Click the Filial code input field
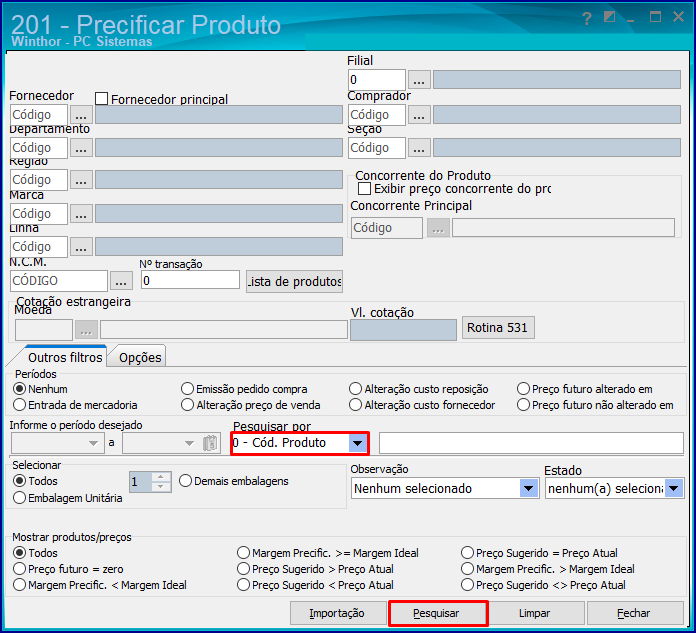Screen dimensions: 696x633 [376, 80]
